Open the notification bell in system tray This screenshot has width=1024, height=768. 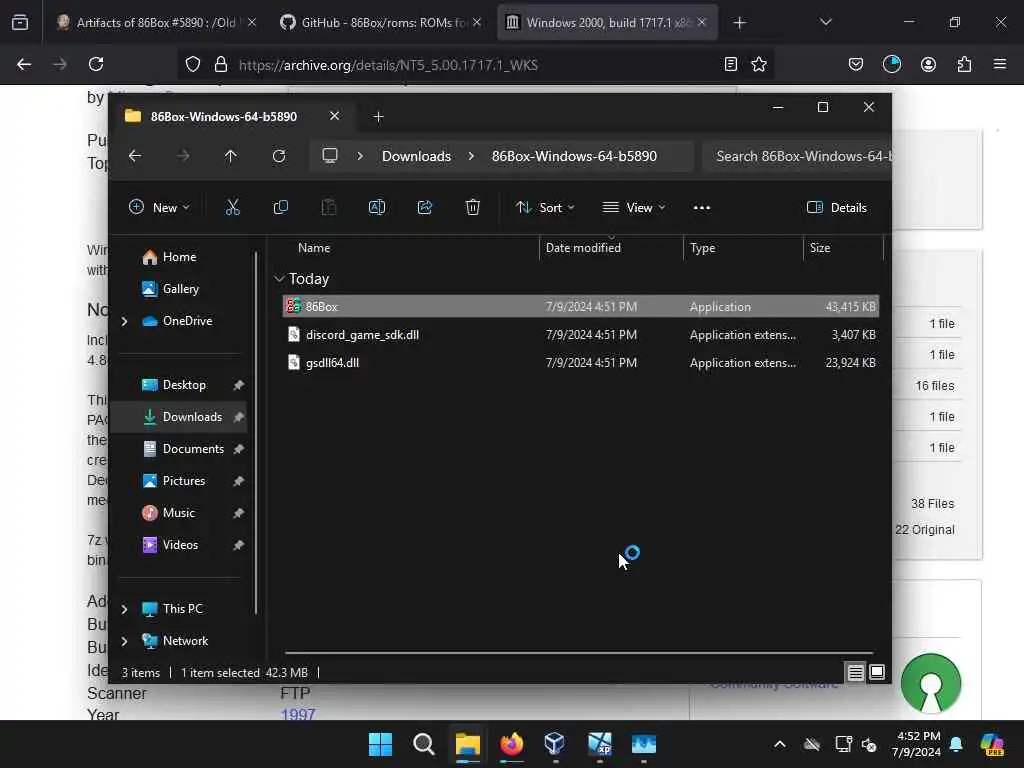[956, 744]
